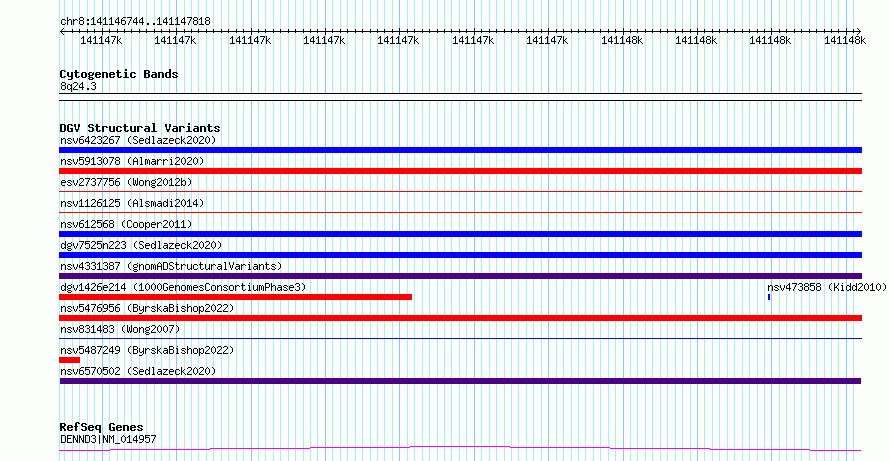The width and height of the screenshot is (890, 461).
Task: Open dgv7525n223 (Sedlazeck2020) variant
Action: [141, 245]
